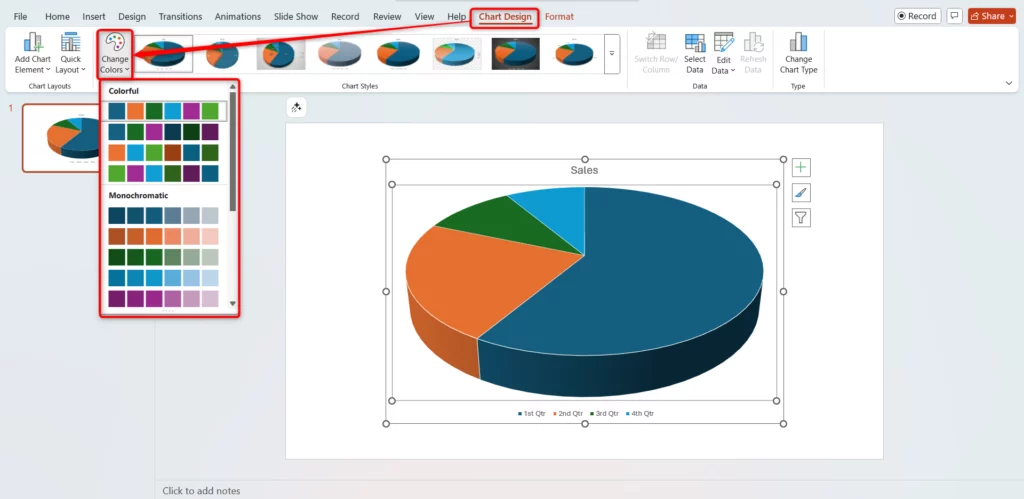Click the Chart Elements plus button
Image resolution: width=1024 pixels, height=499 pixels.
click(801, 168)
